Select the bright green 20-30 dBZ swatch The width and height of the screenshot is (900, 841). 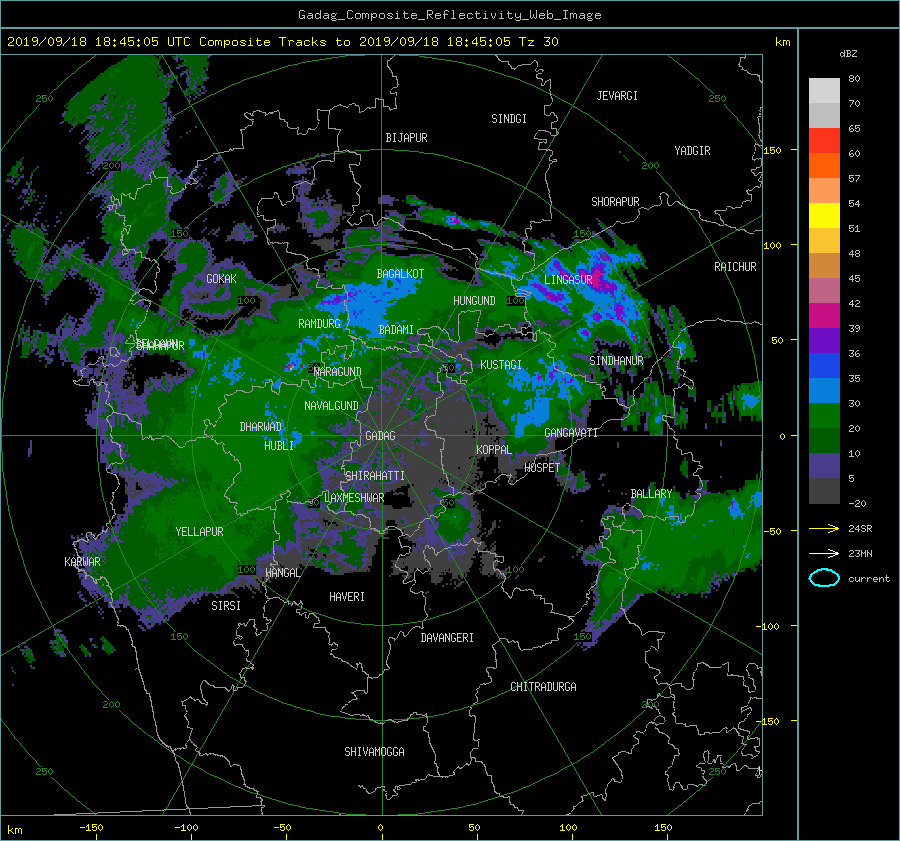coord(824,416)
